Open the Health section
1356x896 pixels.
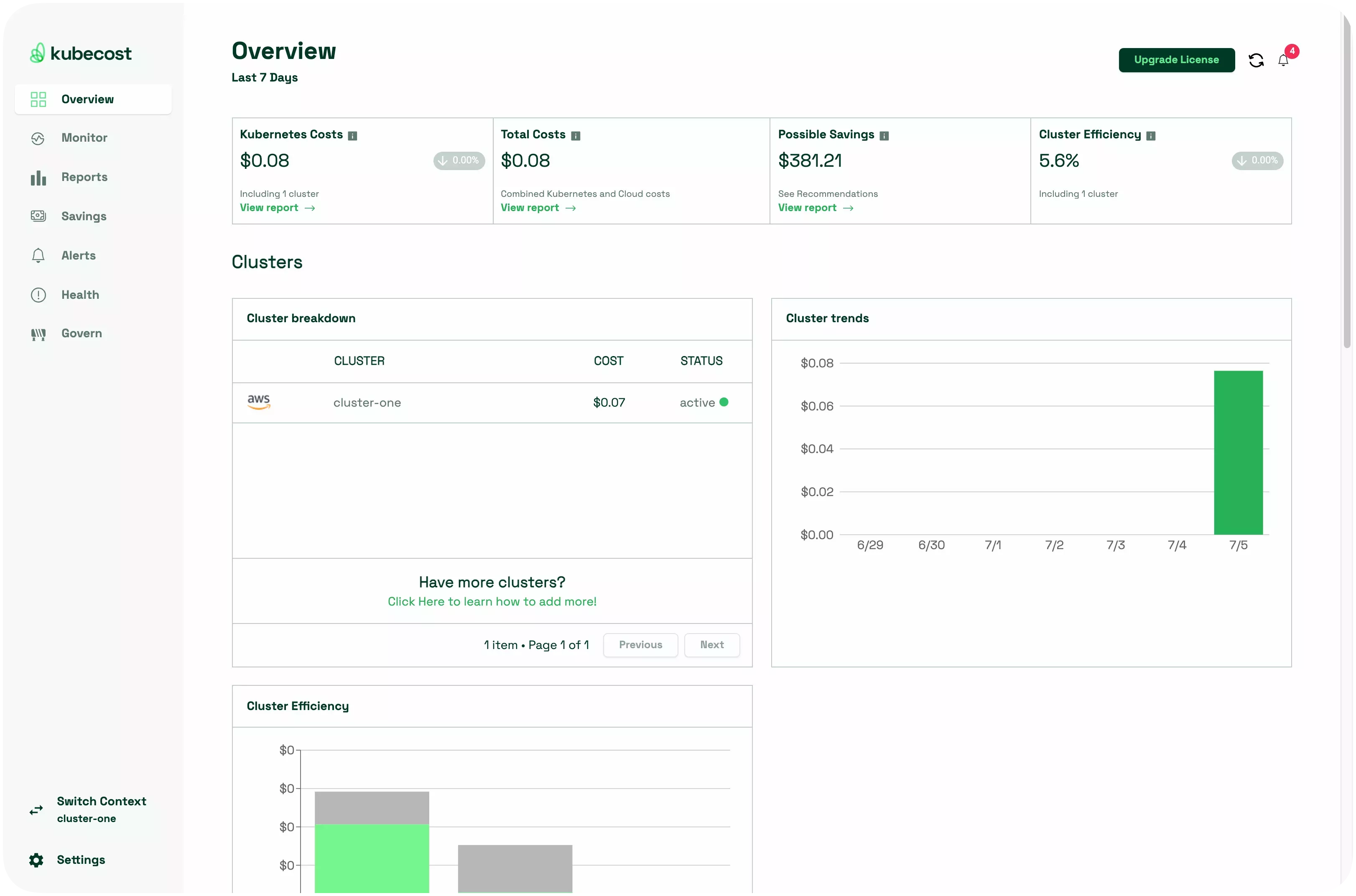point(81,294)
